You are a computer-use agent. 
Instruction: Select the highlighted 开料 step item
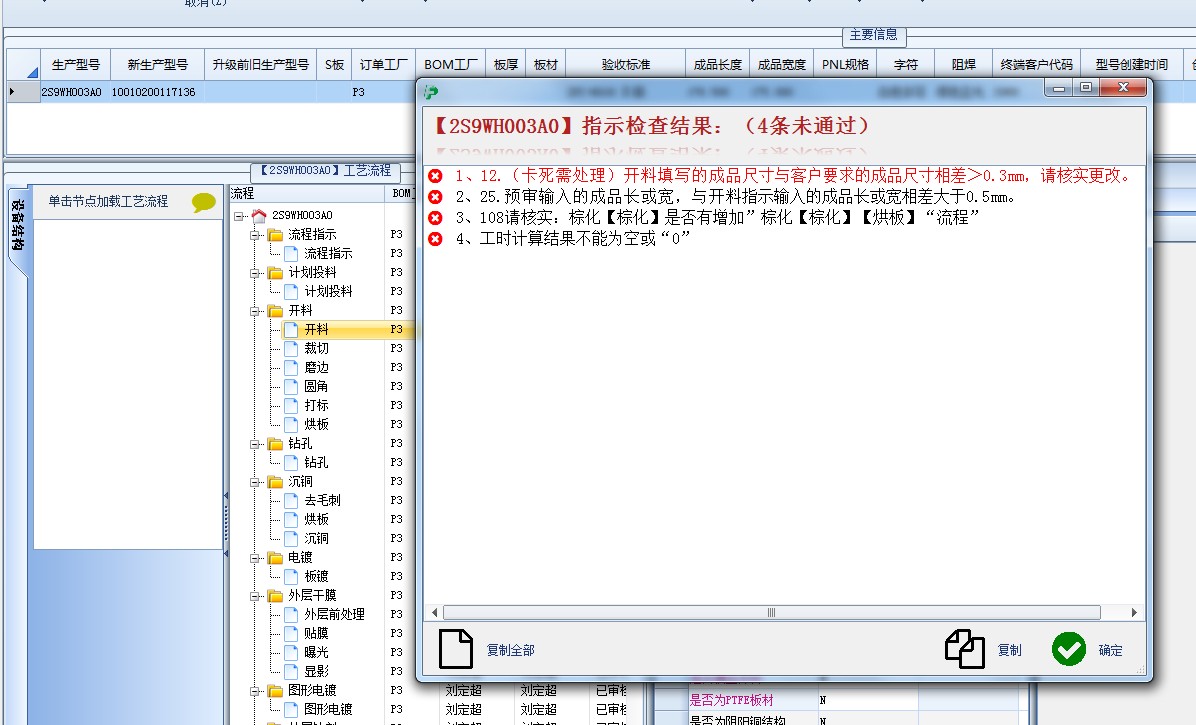coord(316,329)
